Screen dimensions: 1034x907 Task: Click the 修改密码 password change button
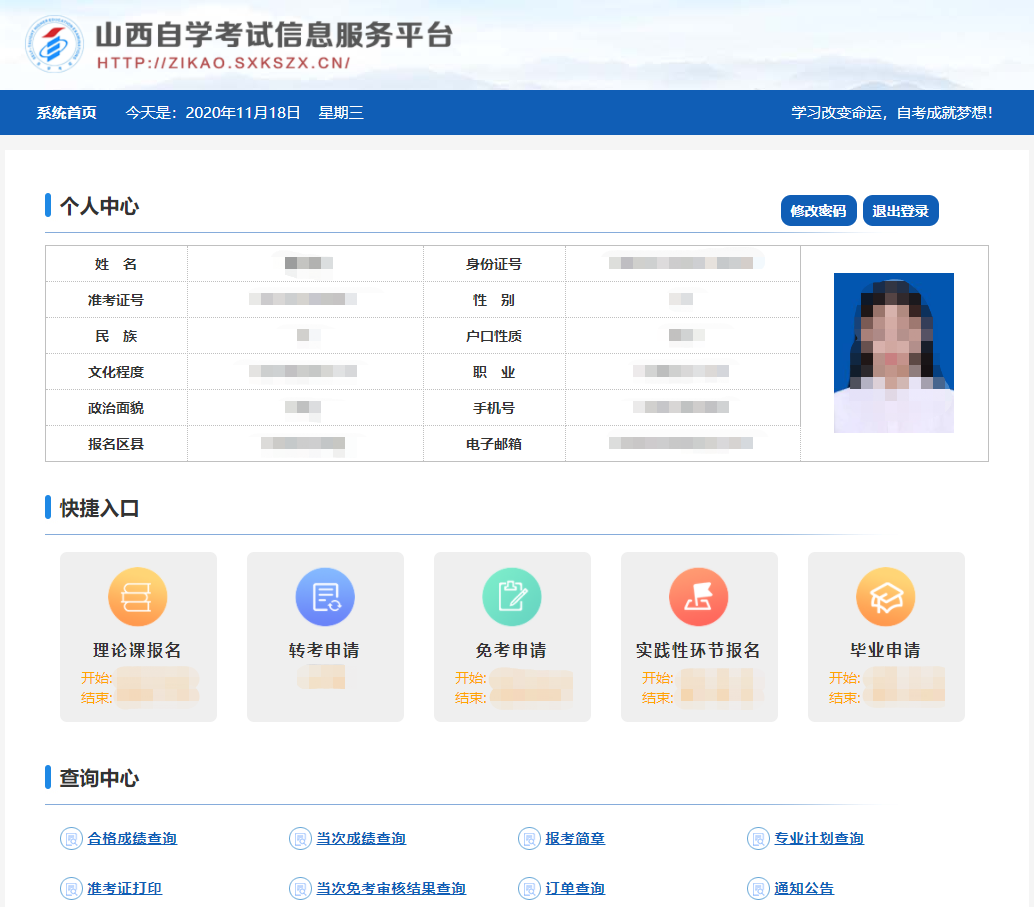(x=818, y=210)
